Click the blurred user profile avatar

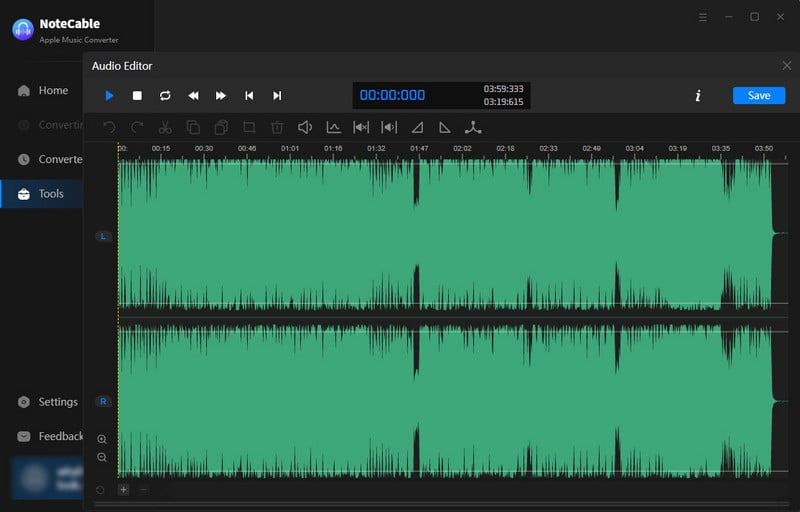(34, 478)
